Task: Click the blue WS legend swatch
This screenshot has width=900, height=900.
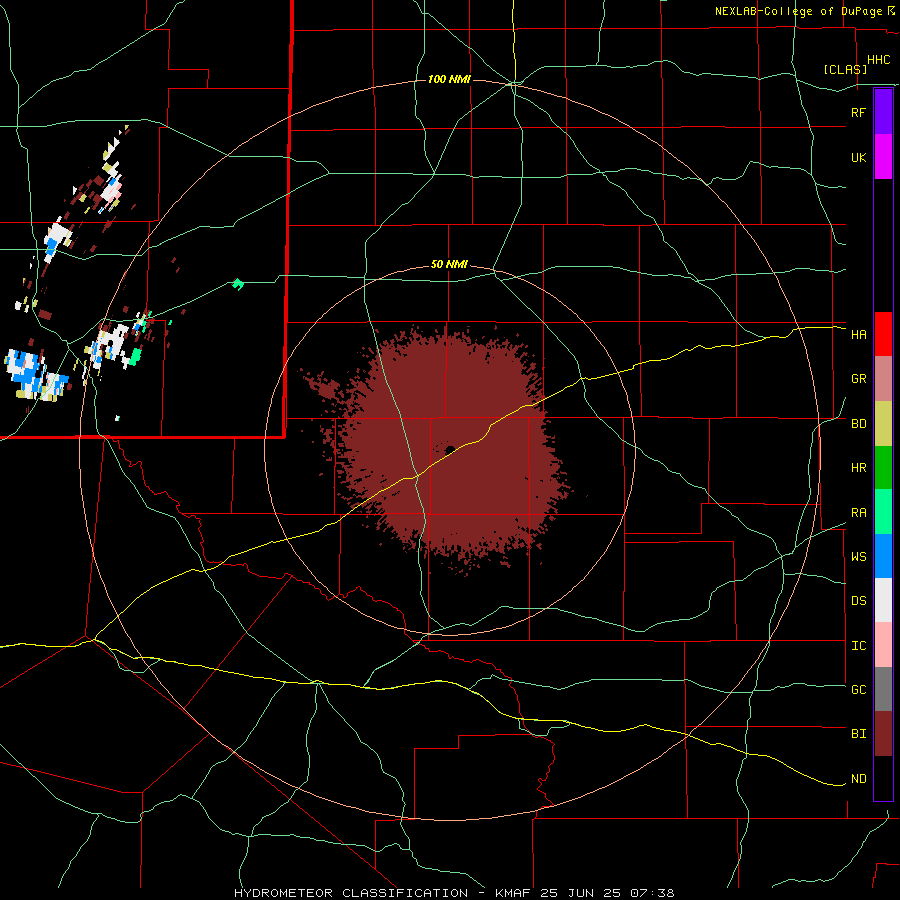Action: (883, 556)
